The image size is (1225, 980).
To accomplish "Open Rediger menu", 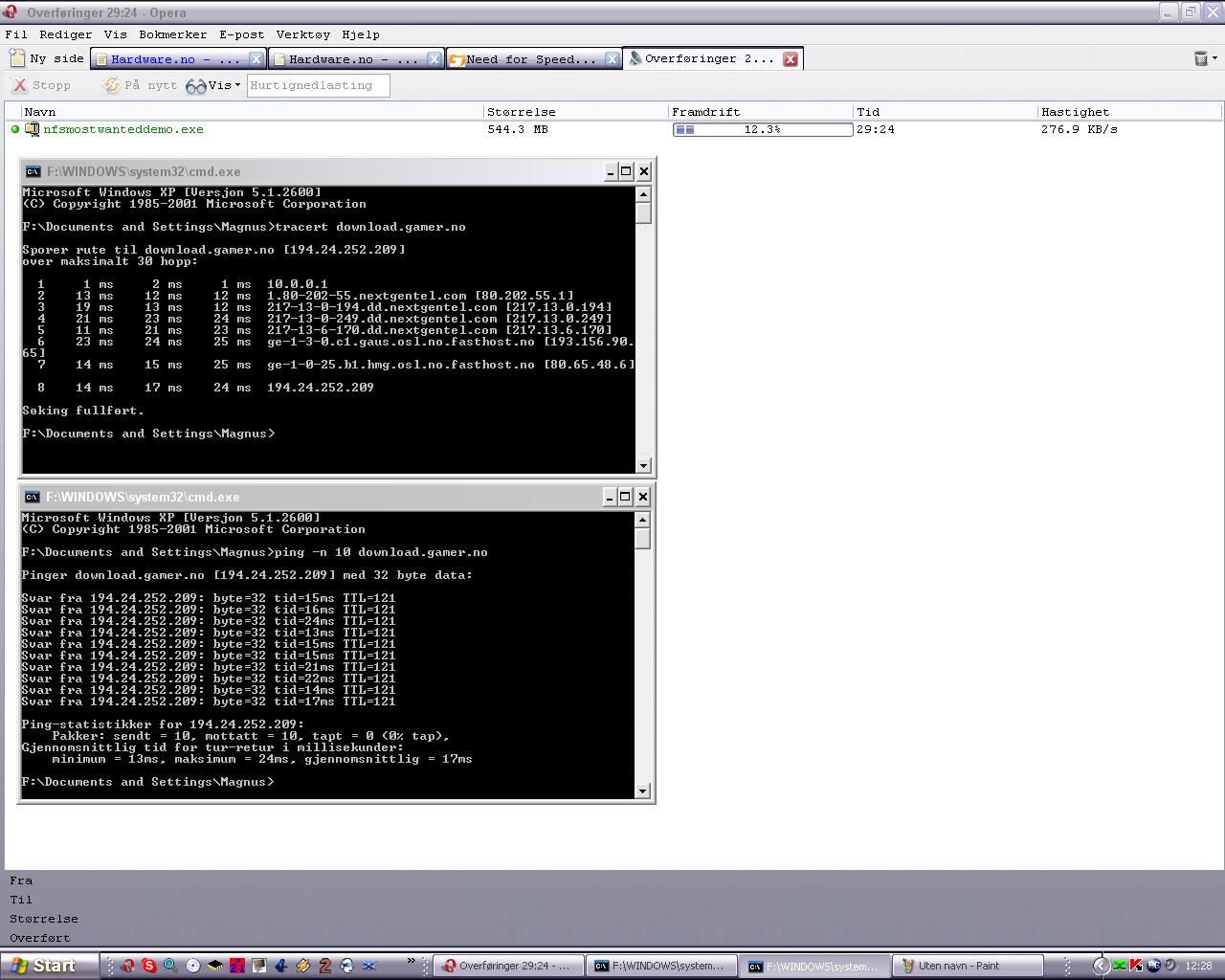I will point(65,34).
